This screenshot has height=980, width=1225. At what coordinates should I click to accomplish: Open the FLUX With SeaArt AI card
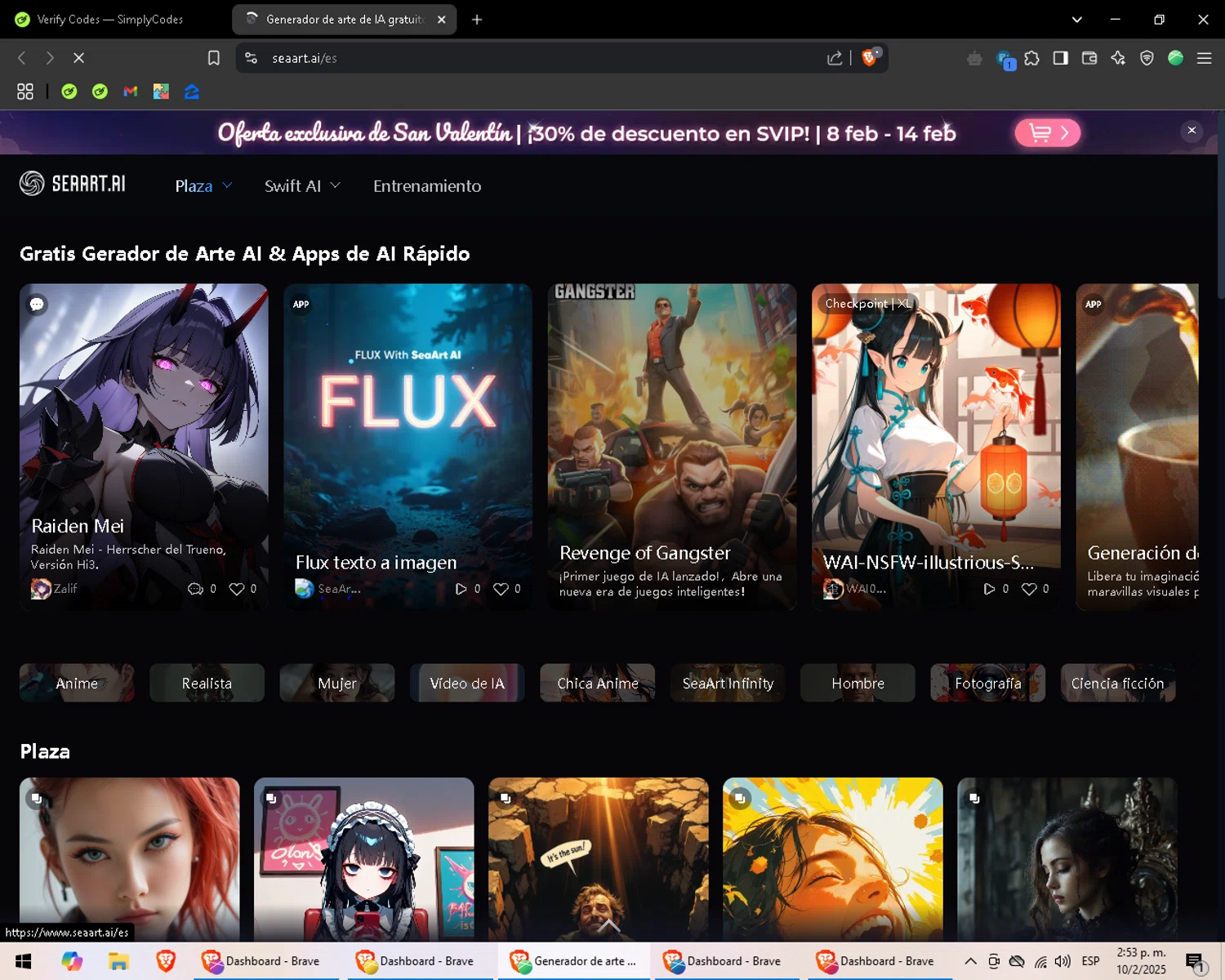[408, 447]
